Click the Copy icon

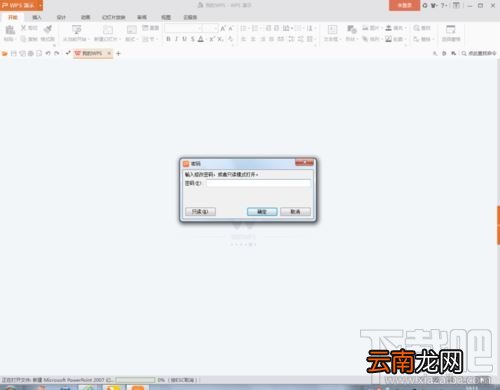tap(23, 39)
